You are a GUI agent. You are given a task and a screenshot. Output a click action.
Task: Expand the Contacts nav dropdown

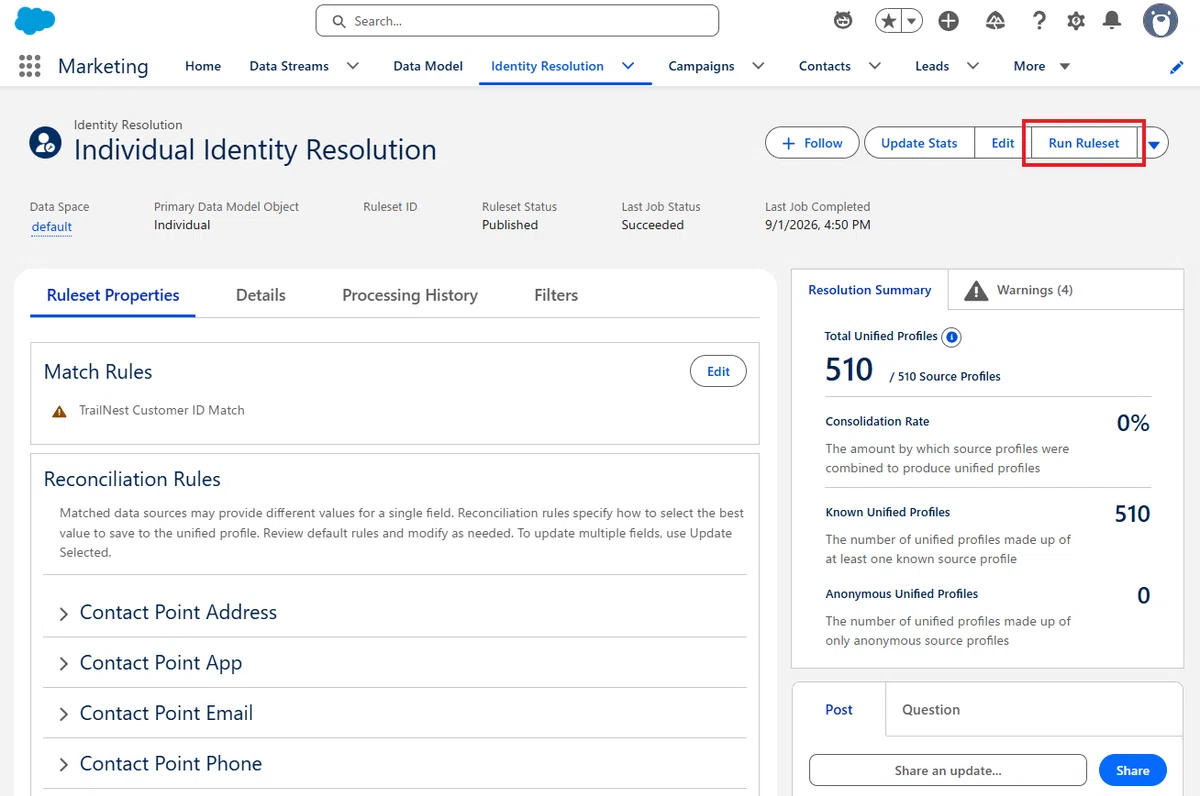point(874,66)
